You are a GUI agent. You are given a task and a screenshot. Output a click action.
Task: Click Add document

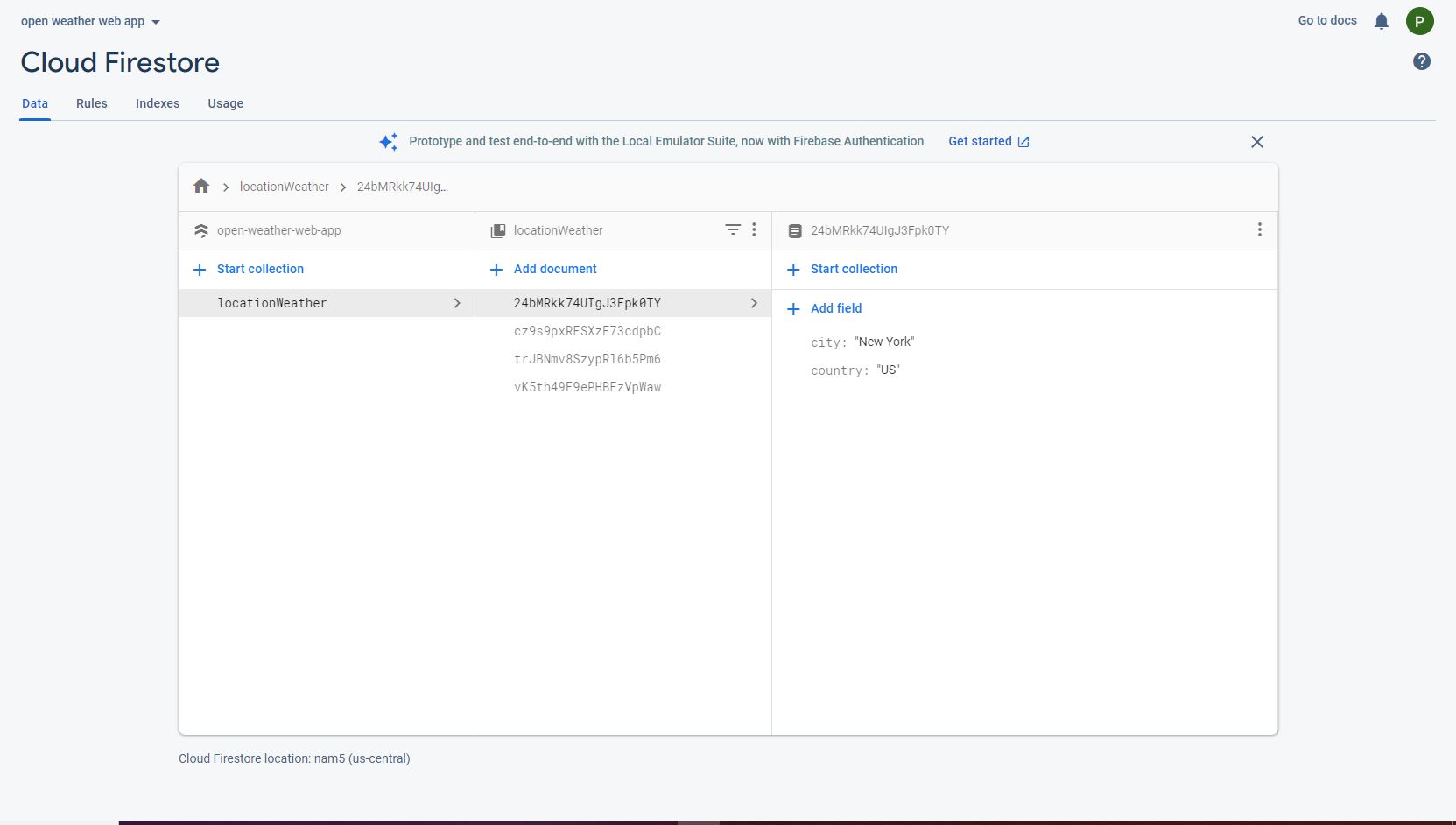544,269
